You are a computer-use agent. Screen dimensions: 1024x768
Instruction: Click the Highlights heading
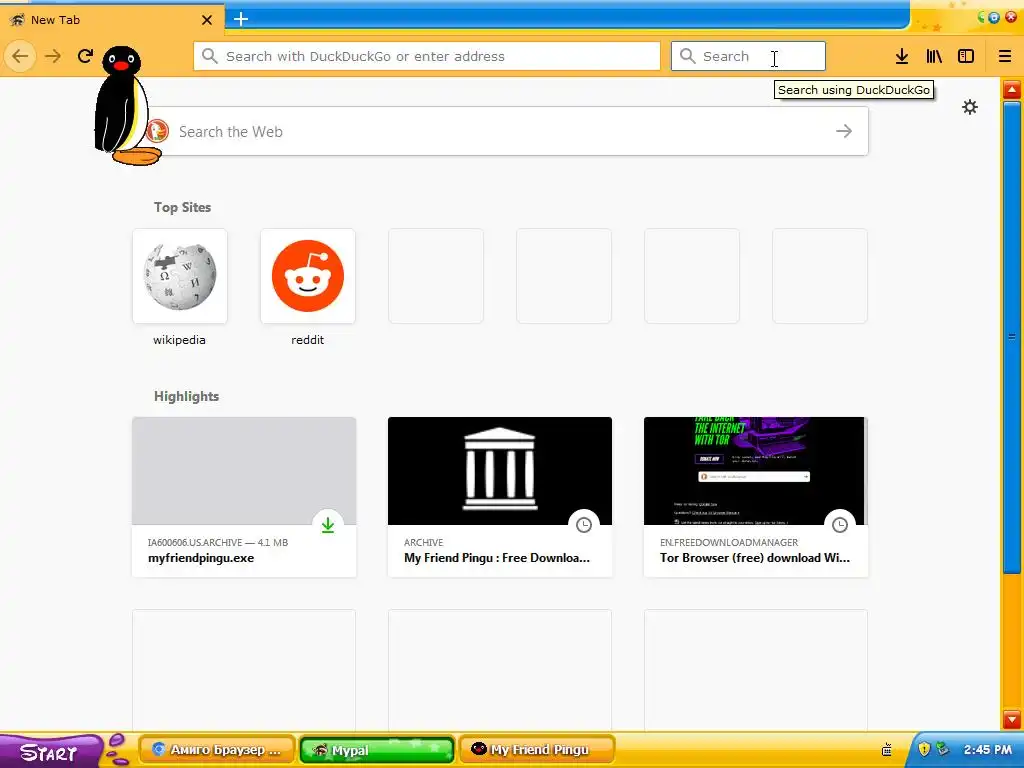[x=186, y=396]
